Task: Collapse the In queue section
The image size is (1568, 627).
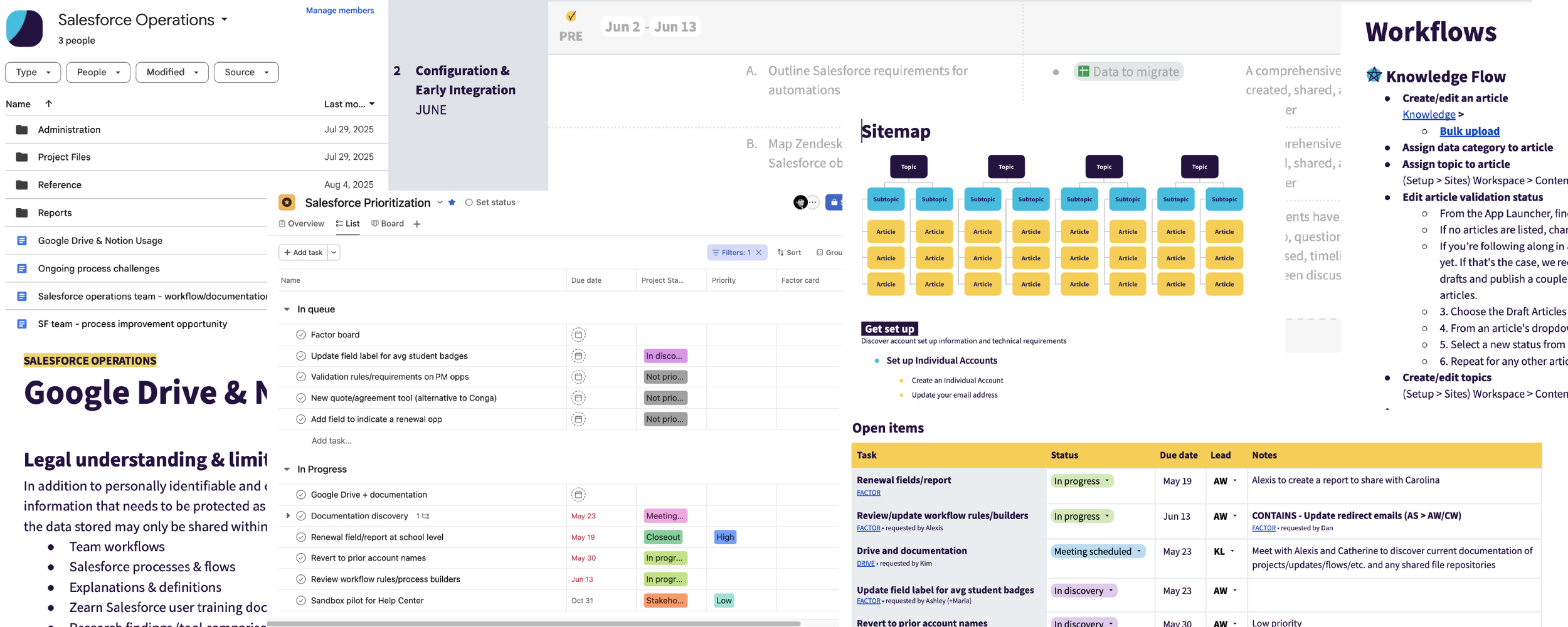Action: [x=287, y=310]
